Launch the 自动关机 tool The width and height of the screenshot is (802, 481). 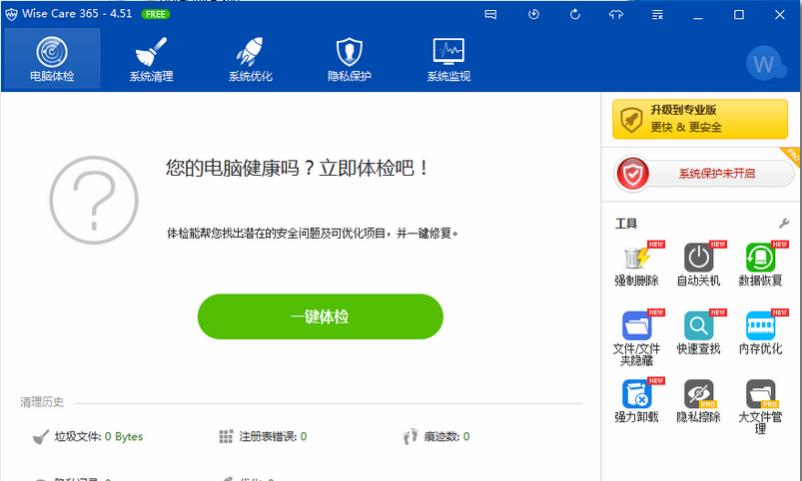pos(698,264)
